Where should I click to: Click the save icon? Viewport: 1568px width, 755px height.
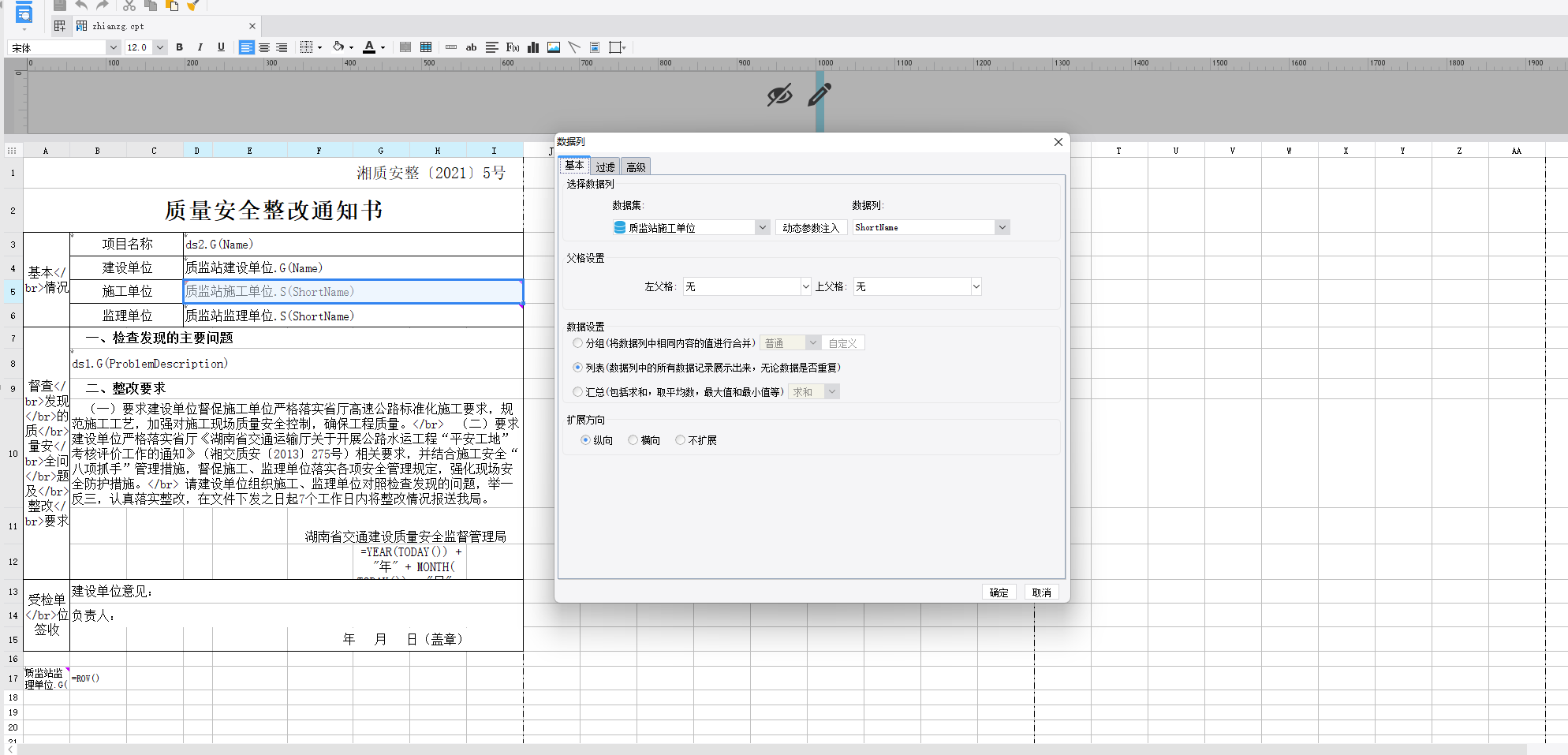pos(60,5)
